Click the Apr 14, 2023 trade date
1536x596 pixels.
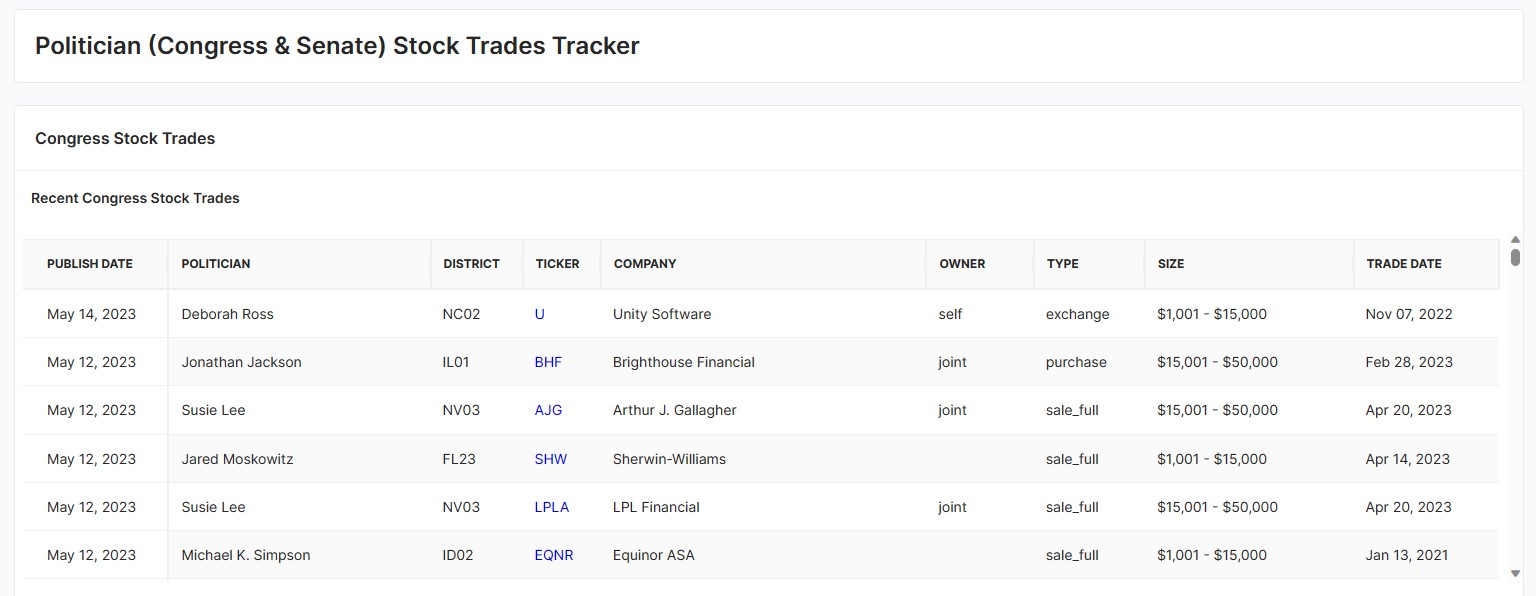pyautogui.click(x=1407, y=459)
